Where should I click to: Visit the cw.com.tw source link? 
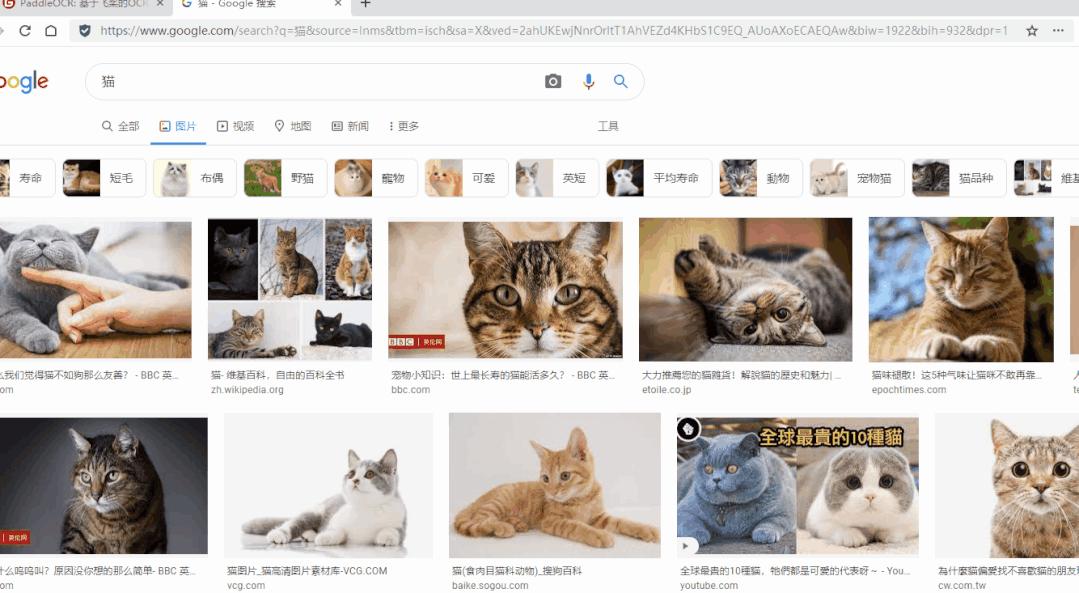pyautogui.click(x=961, y=586)
